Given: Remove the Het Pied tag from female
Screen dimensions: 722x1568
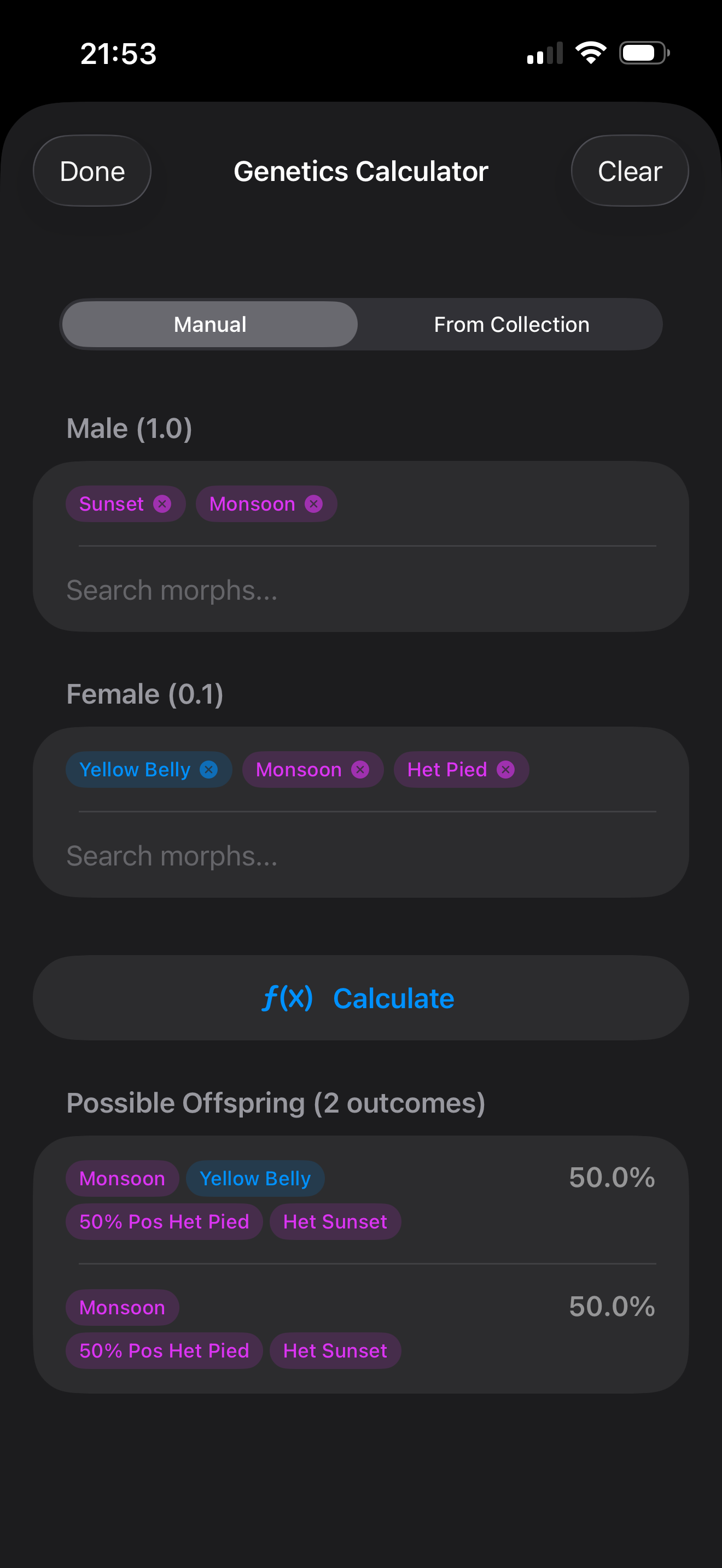Looking at the screenshot, I should point(506,769).
